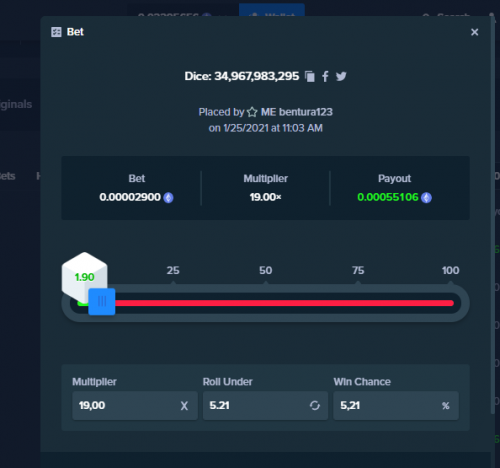This screenshot has width=500, height=468.
Task: Toggle Roll Under swap icon
Action: [315, 406]
